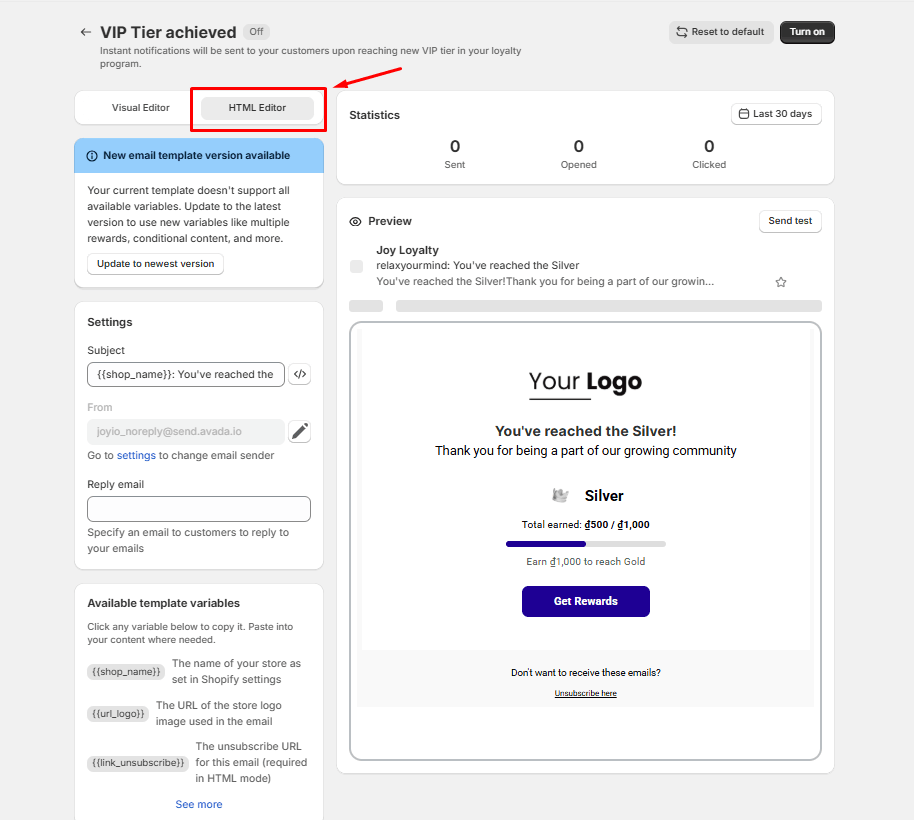Click the Send test button
This screenshot has height=820, width=914.
(790, 221)
